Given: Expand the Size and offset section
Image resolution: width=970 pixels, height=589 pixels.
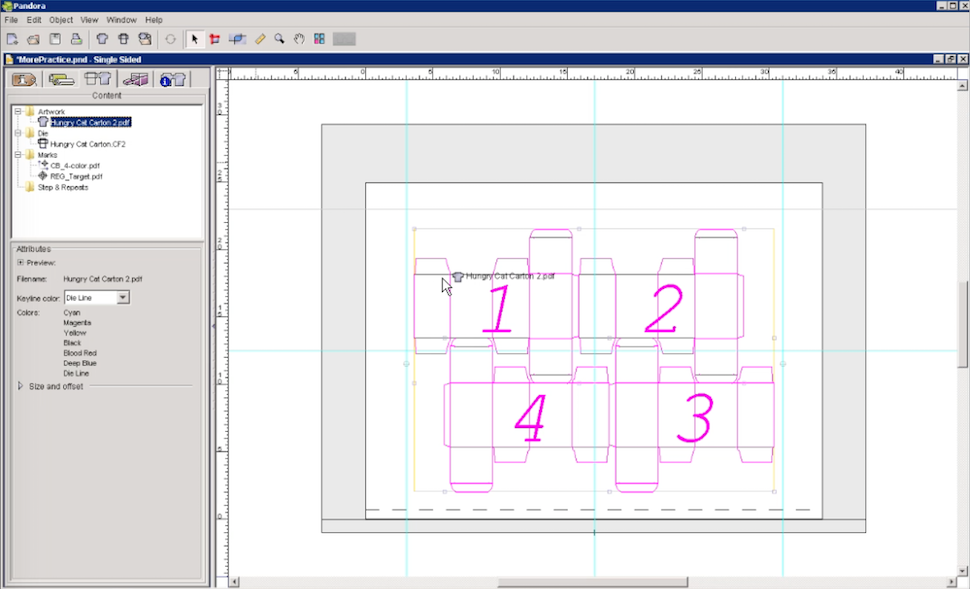Looking at the screenshot, I should [x=21, y=385].
